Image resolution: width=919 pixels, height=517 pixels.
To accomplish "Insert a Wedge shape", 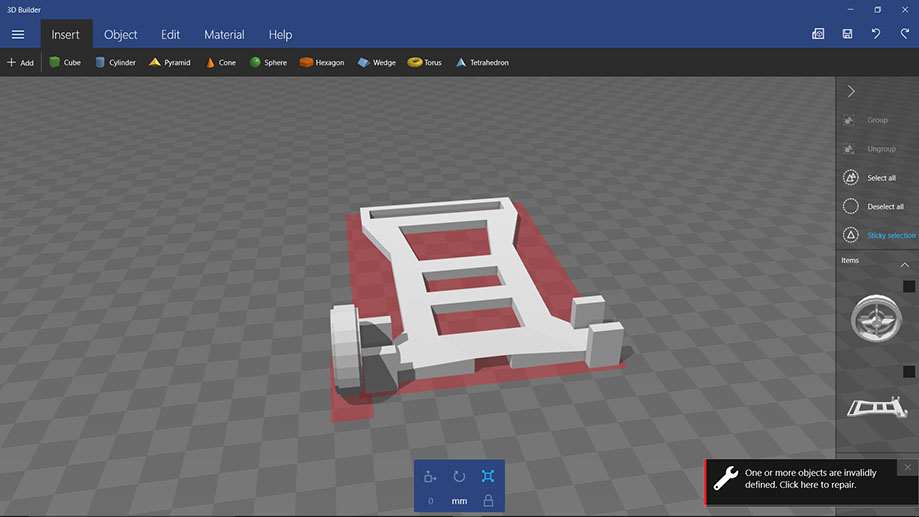I will 377,62.
